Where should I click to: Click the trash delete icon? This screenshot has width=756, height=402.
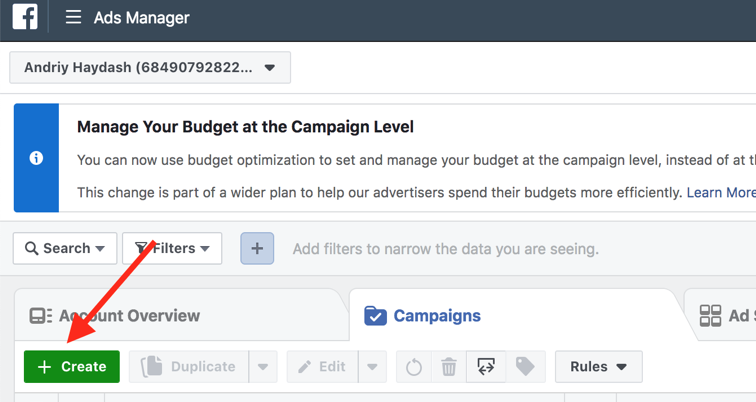click(449, 367)
